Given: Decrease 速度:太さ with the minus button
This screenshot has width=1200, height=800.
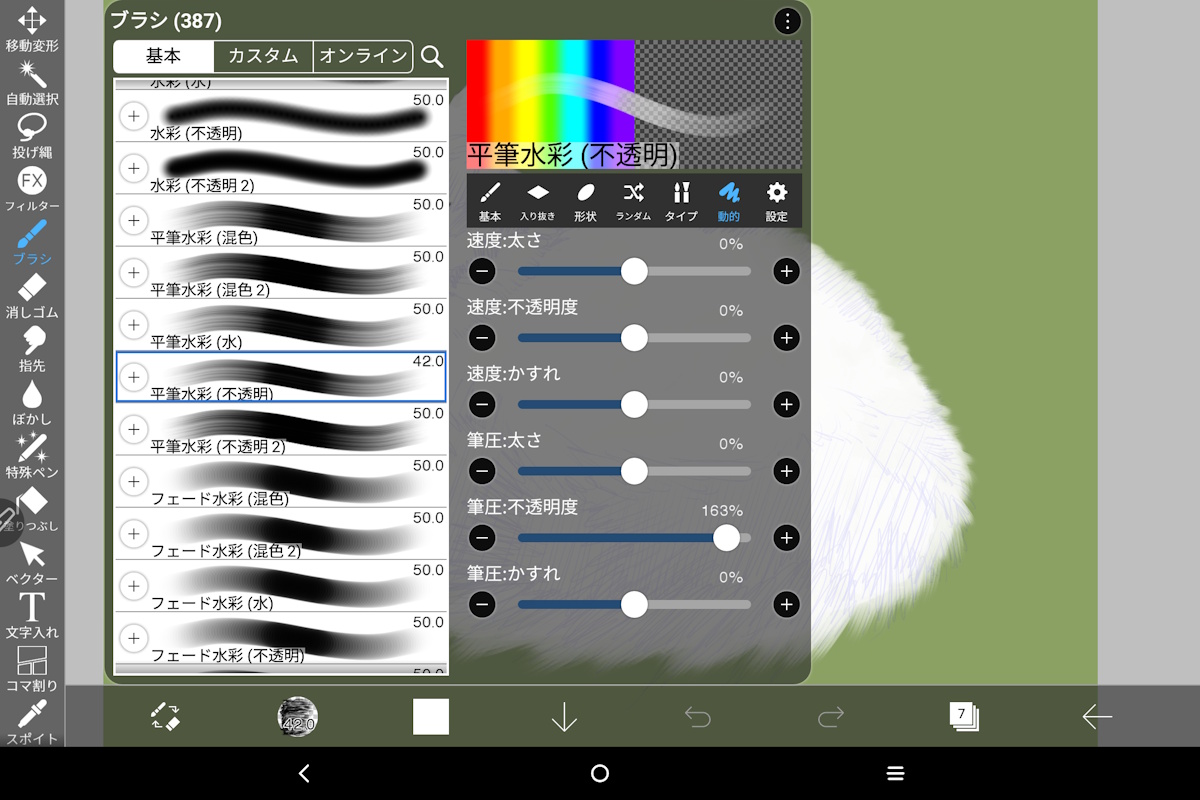Looking at the screenshot, I should 482,271.
